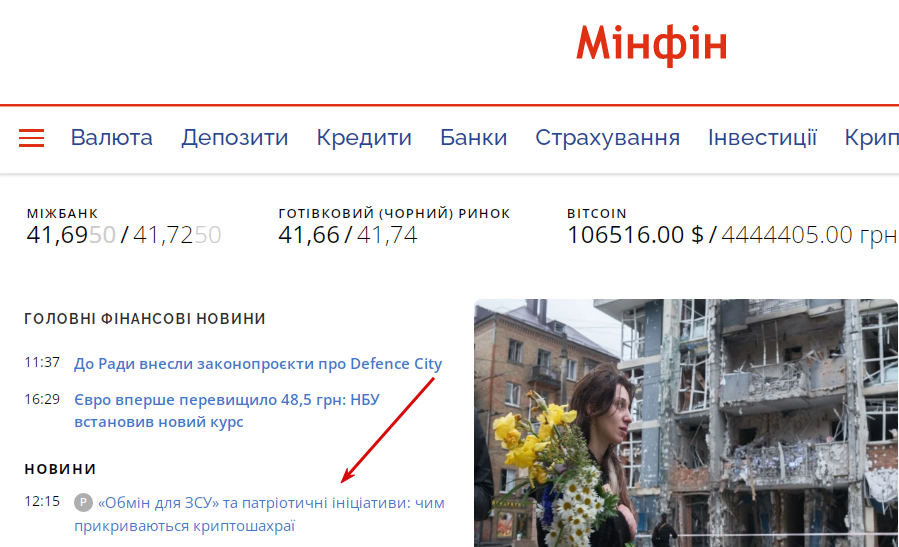Click the ГОТІВКОВИЙ (ЧОРНИЙ) РИНОК label
Viewport: 899px width, 547px height.
394,213
